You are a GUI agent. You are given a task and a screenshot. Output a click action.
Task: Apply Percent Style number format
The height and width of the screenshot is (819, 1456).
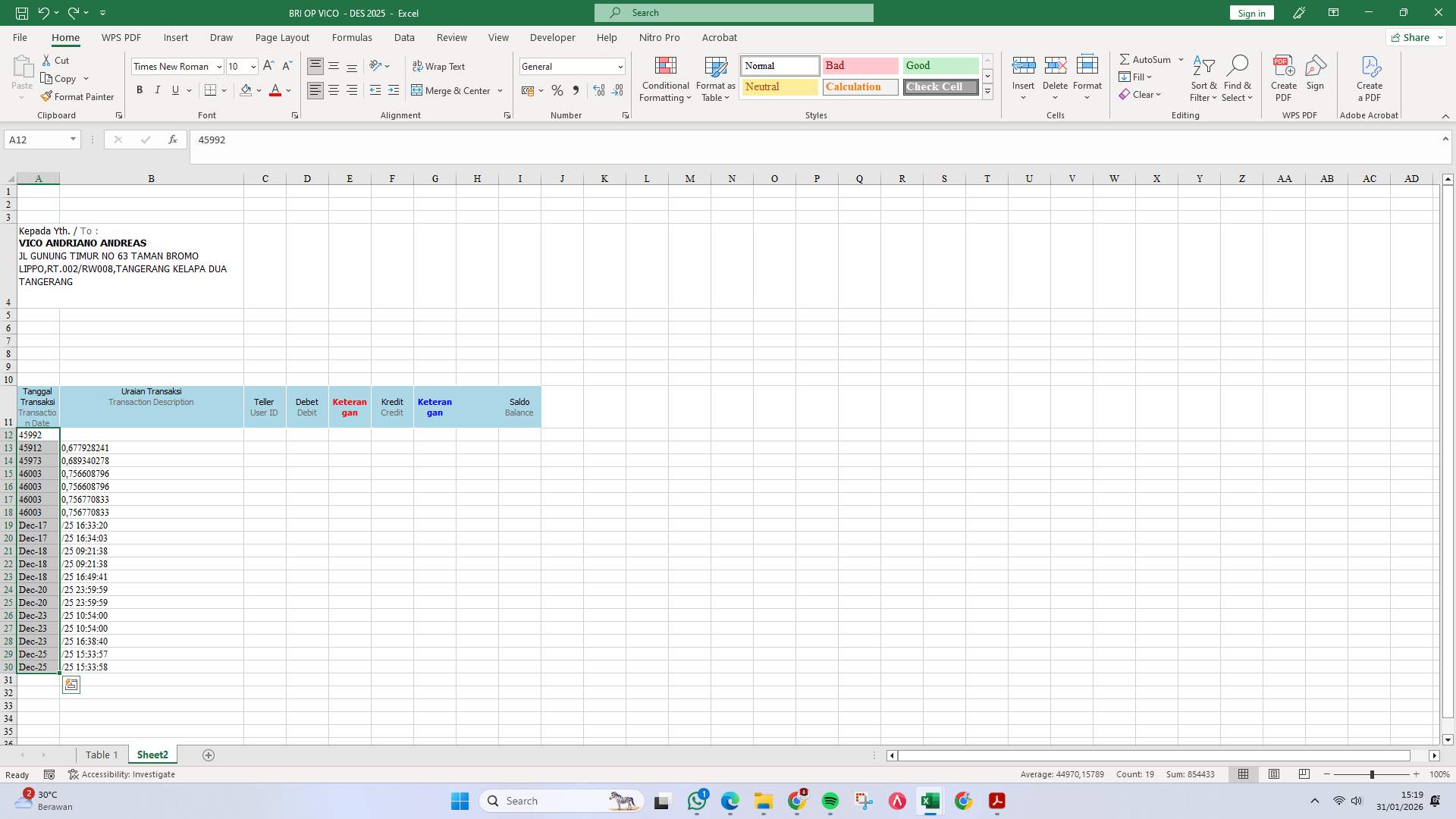coord(558,90)
